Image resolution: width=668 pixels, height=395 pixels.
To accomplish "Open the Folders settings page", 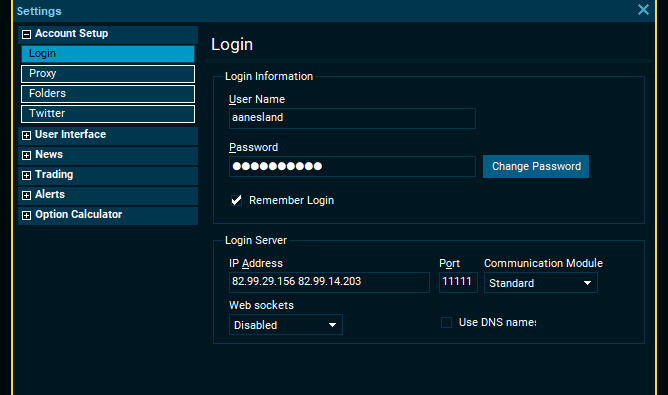I will pos(108,94).
